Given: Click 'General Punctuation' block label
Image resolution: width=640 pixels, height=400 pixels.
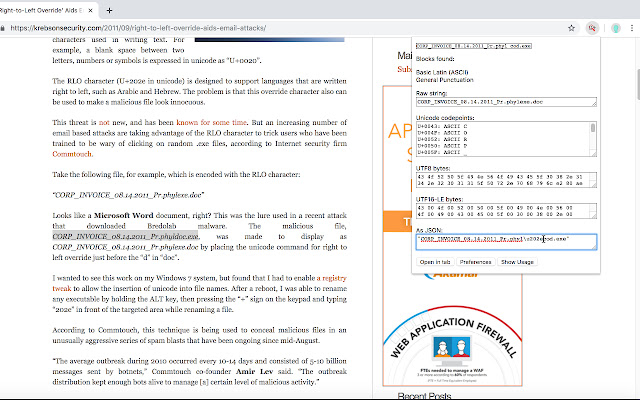Looking at the screenshot, I should coord(444,80).
